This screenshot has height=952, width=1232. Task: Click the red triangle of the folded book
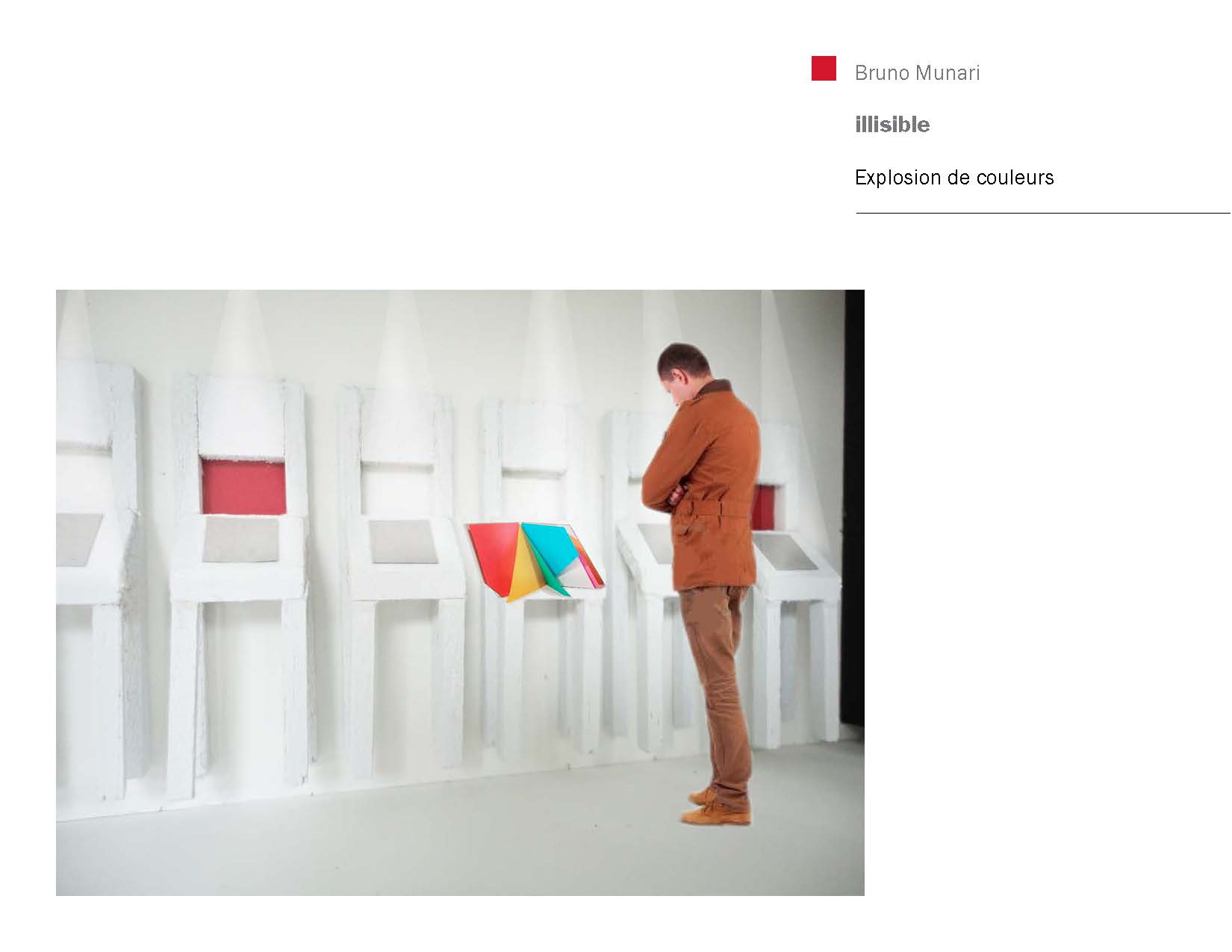coord(491,554)
